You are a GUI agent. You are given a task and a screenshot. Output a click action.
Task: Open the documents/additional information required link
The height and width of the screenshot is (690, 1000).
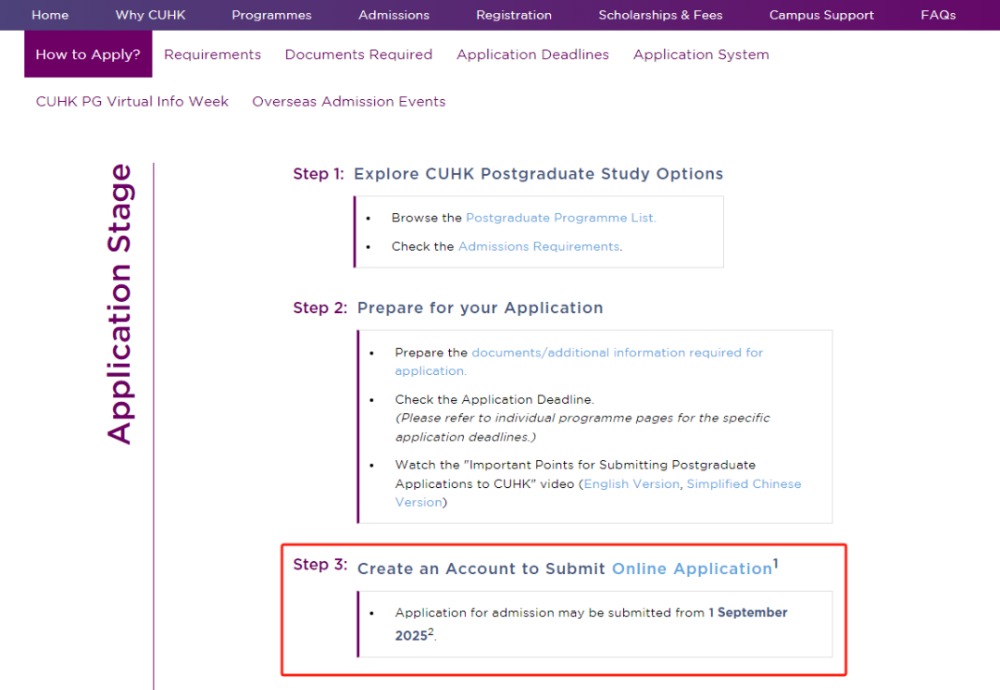(x=616, y=353)
